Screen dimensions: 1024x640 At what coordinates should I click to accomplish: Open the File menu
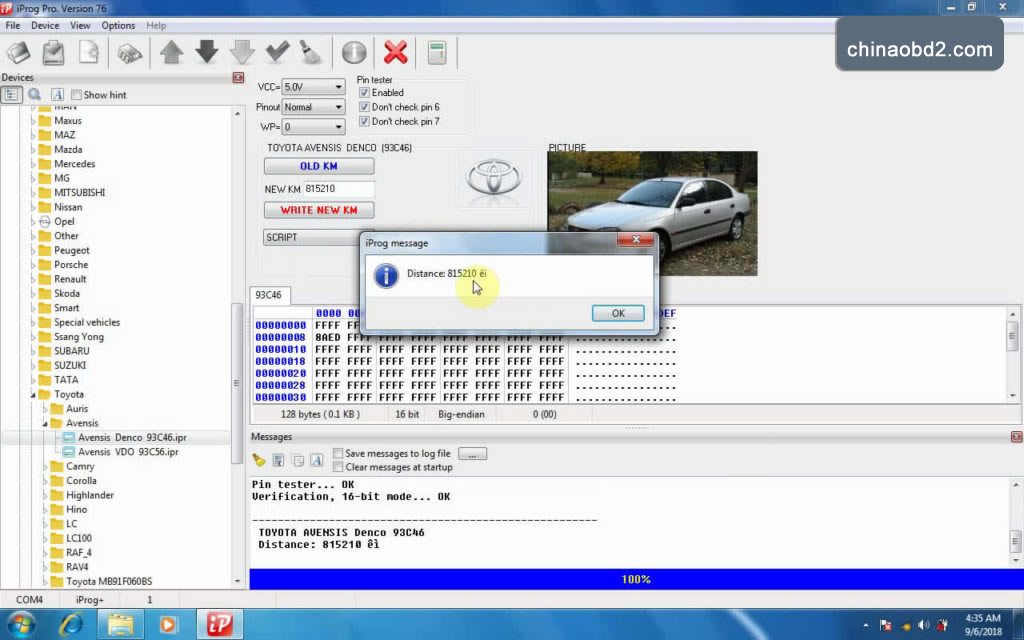tap(12, 25)
